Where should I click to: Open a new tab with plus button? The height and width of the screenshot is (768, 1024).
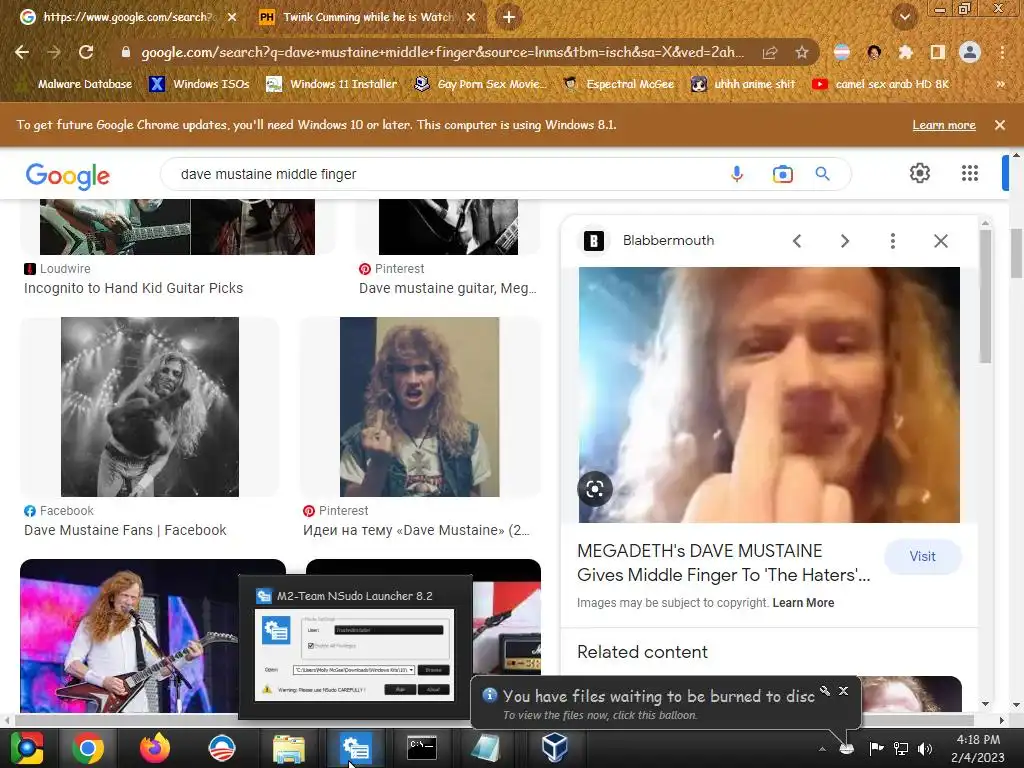coord(509,17)
